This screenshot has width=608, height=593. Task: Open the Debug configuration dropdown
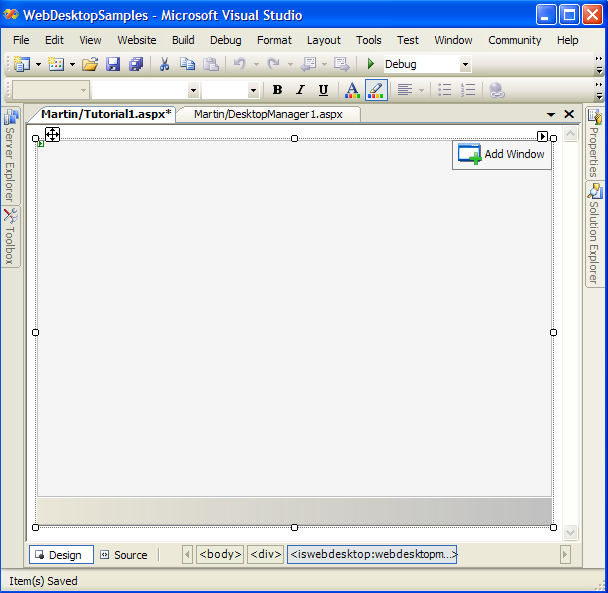point(465,64)
